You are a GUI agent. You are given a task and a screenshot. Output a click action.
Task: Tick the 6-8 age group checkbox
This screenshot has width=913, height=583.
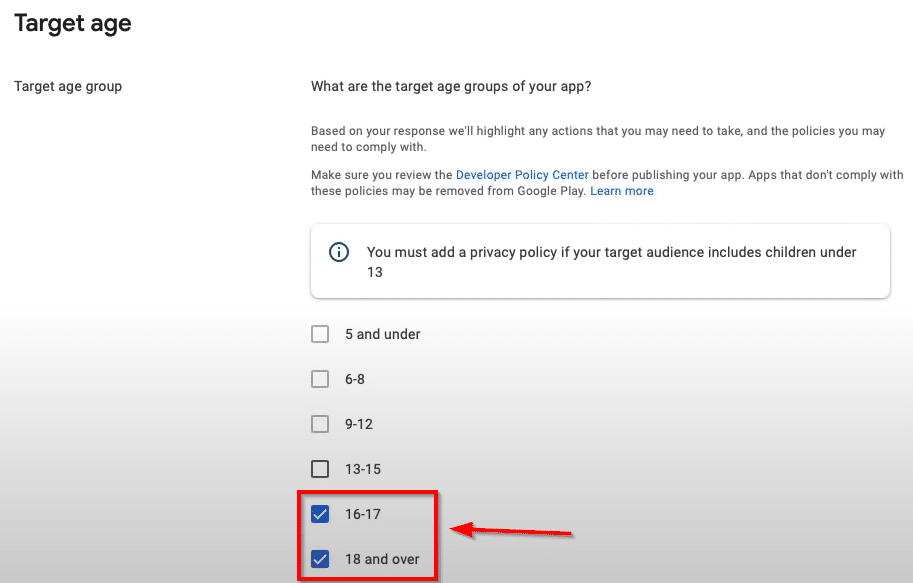click(x=320, y=379)
